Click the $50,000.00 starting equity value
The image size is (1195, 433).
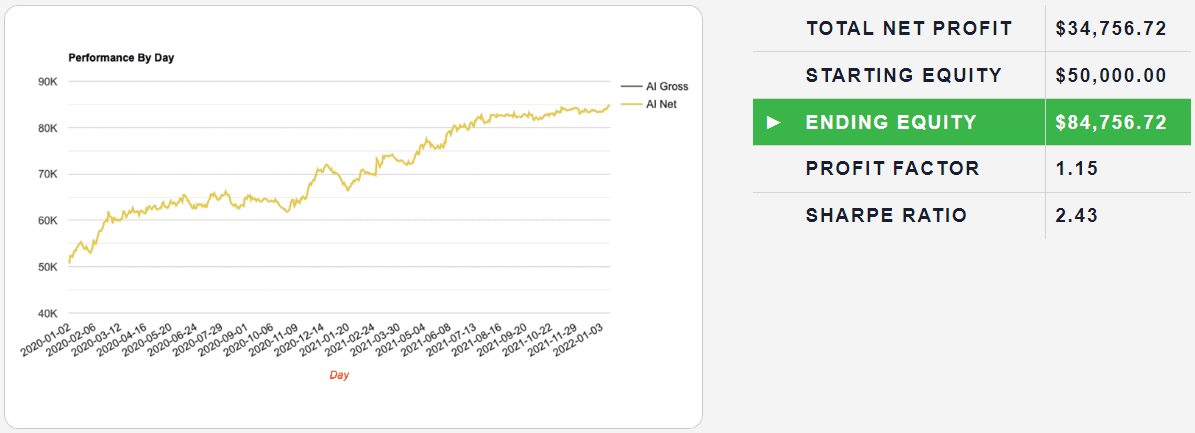click(x=1111, y=75)
